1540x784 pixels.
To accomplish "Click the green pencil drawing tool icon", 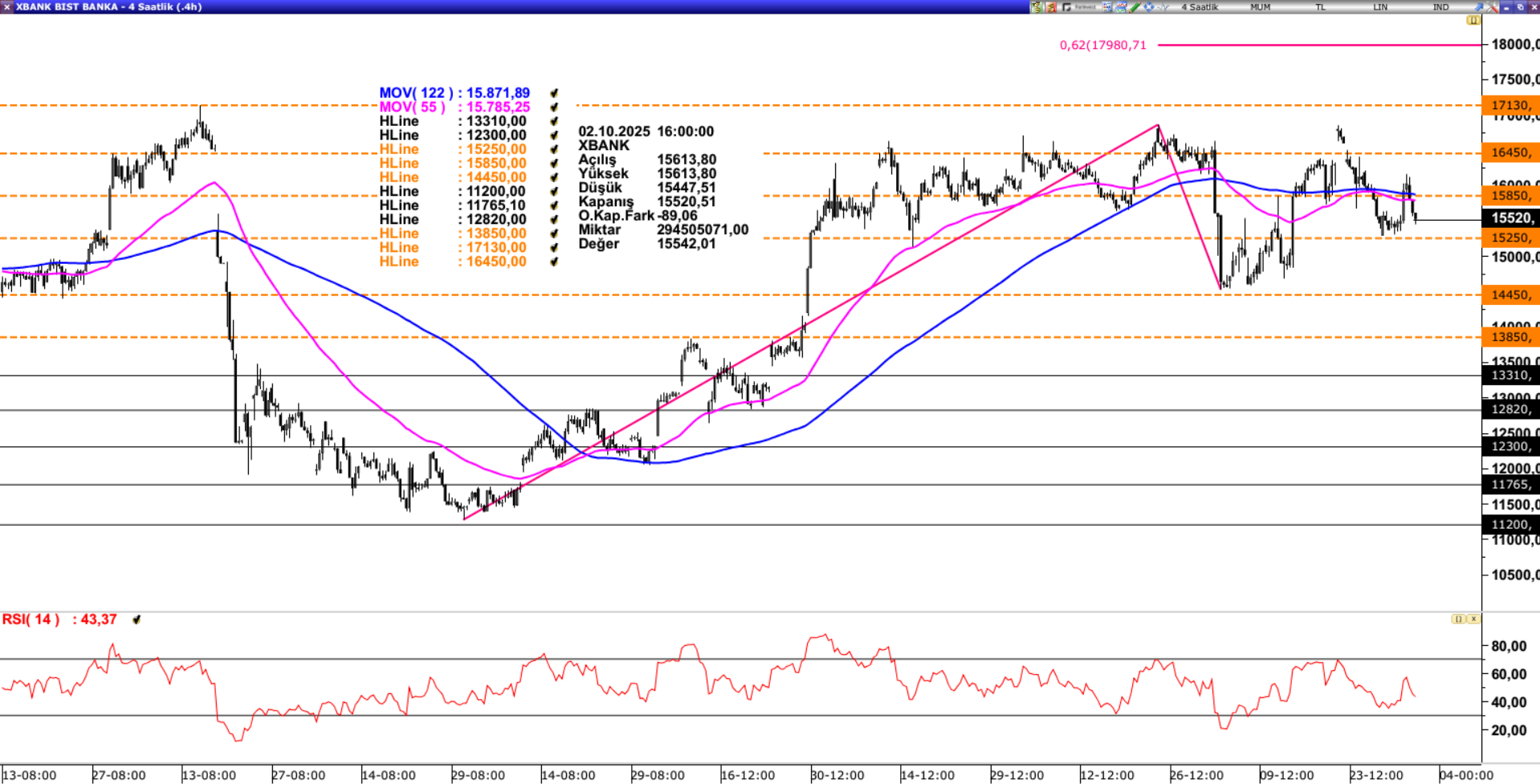I will [x=1135, y=7].
